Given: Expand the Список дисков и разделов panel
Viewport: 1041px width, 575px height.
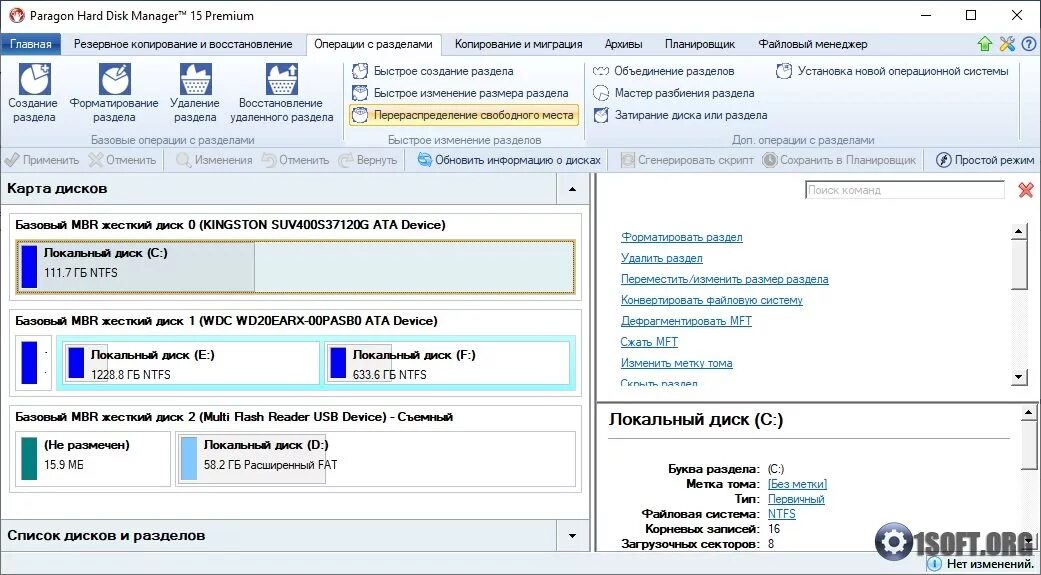Looking at the screenshot, I should [x=572, y=536].
